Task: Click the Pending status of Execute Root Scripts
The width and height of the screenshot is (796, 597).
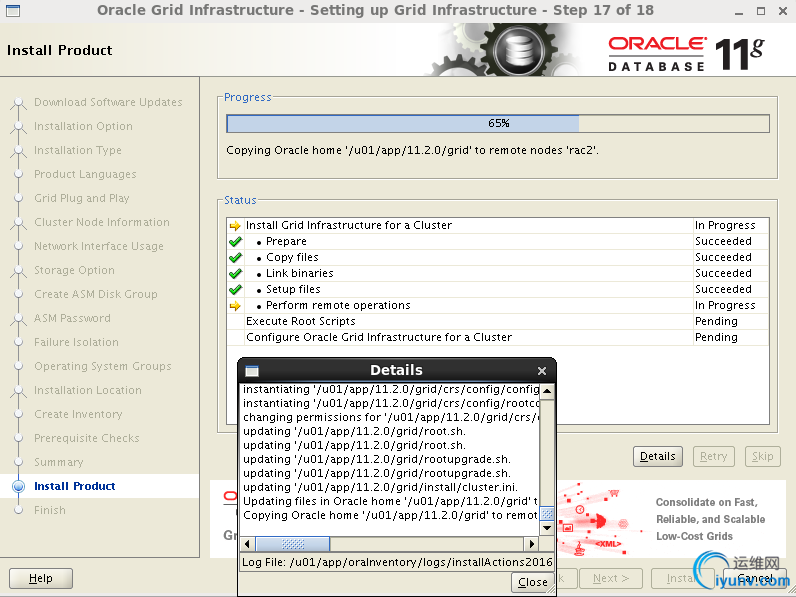Action: coord(716,321)
